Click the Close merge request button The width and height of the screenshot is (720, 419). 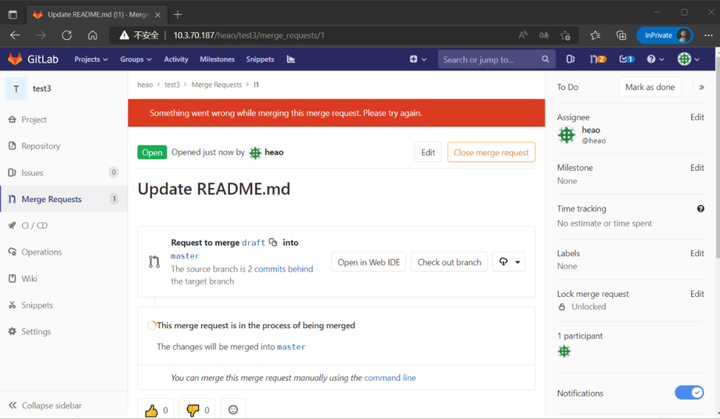(491, 153)
